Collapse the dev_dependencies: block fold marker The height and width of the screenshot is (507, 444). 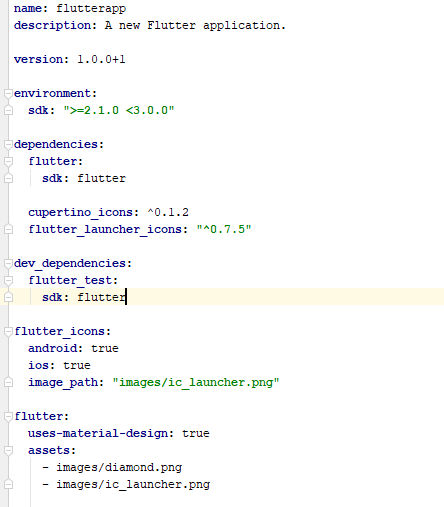(x=8, y=263)
